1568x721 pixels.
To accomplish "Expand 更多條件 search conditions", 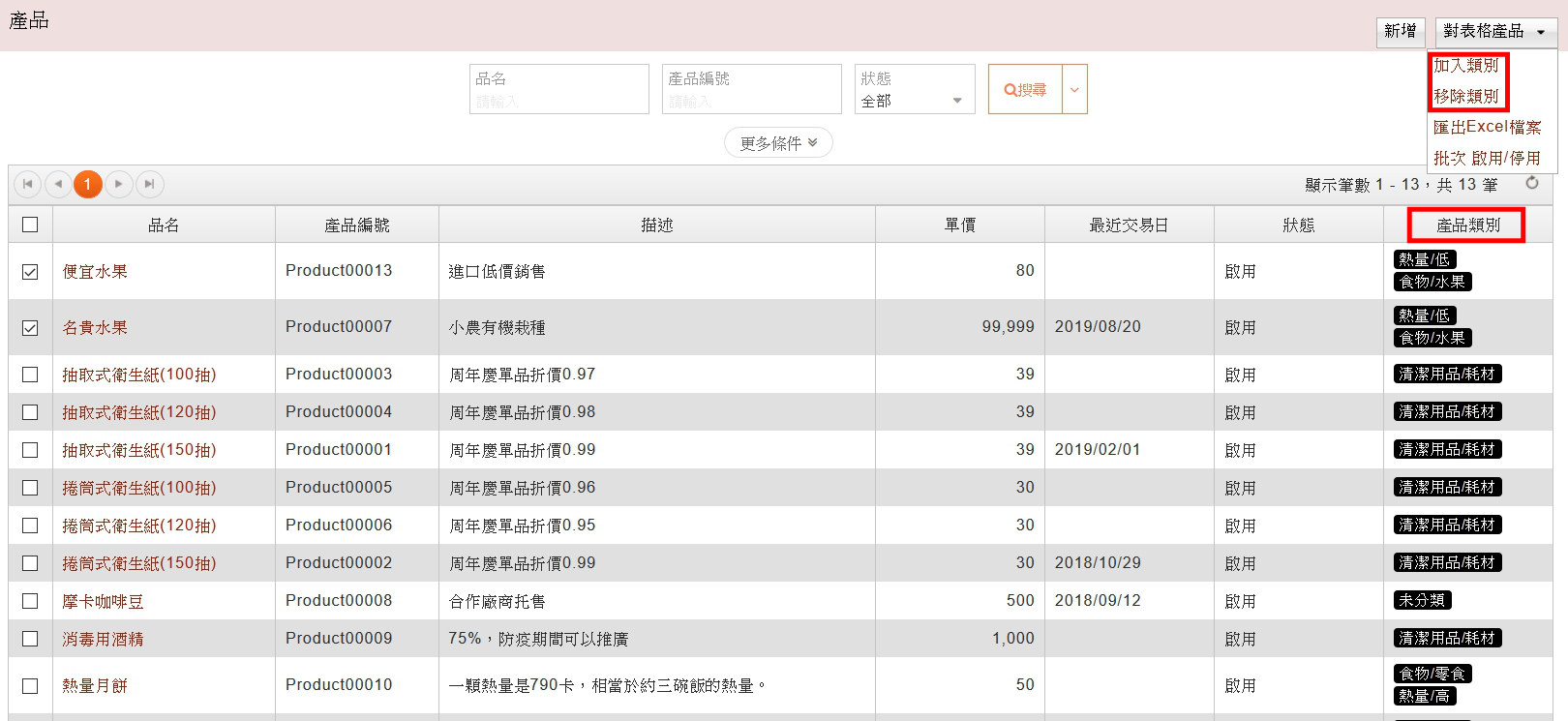I will 778,143.
